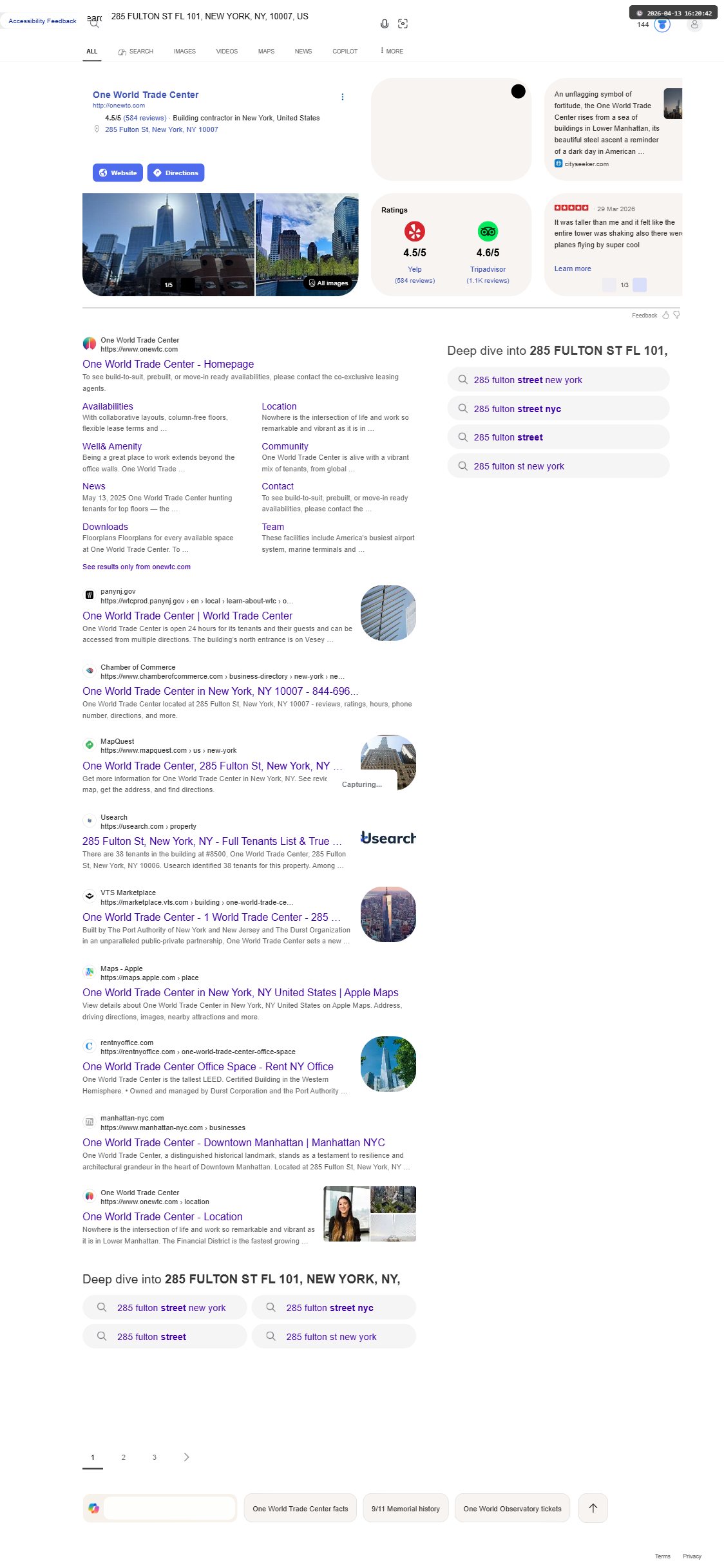Click Learn more in review card
The height and width of the screenshot is (1568, 724).
[573, 269]
